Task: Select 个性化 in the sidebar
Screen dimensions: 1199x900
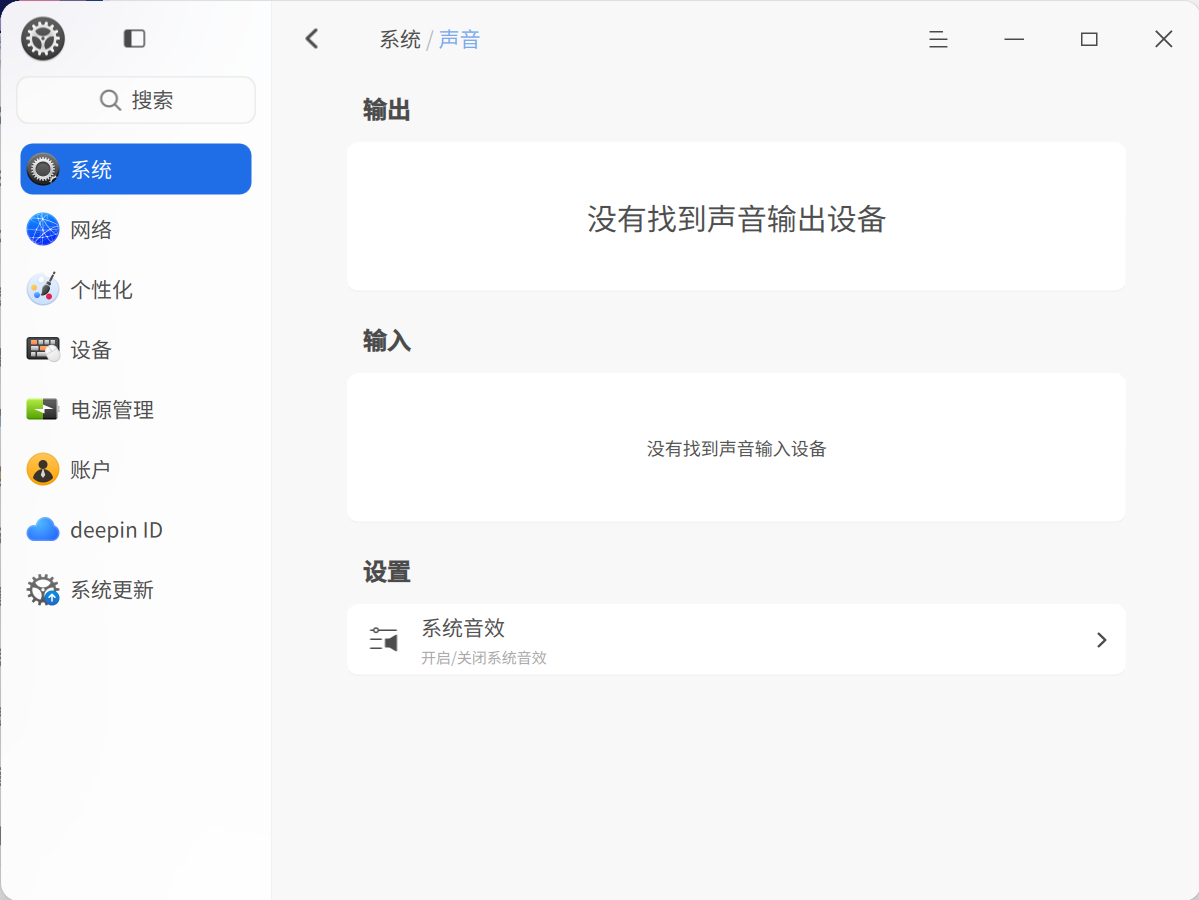Action: [x=136, y=289]
